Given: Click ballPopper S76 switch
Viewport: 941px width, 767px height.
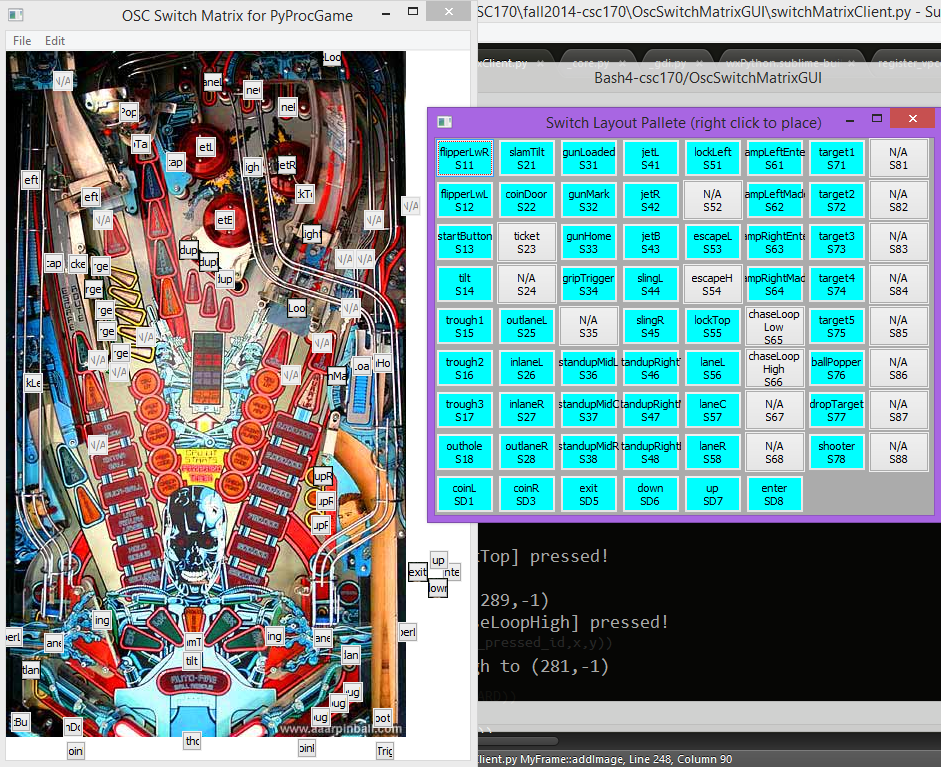Looking at the screenshot, I should (837, 368).
